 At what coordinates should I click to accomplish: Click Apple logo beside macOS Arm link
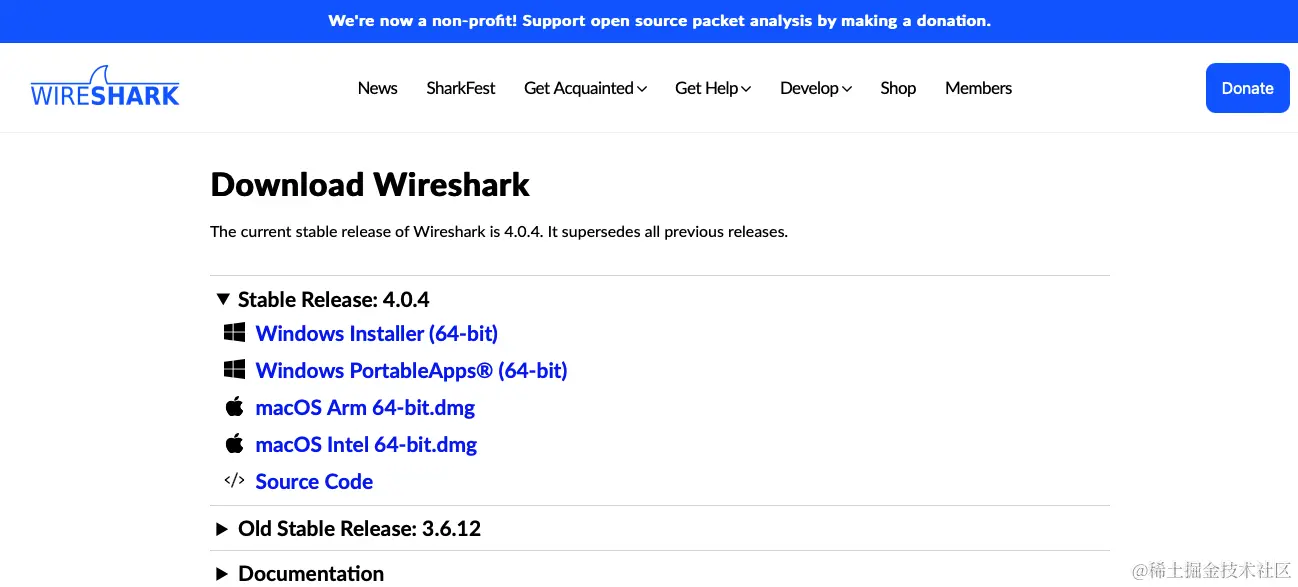click(x=234, y=406)
